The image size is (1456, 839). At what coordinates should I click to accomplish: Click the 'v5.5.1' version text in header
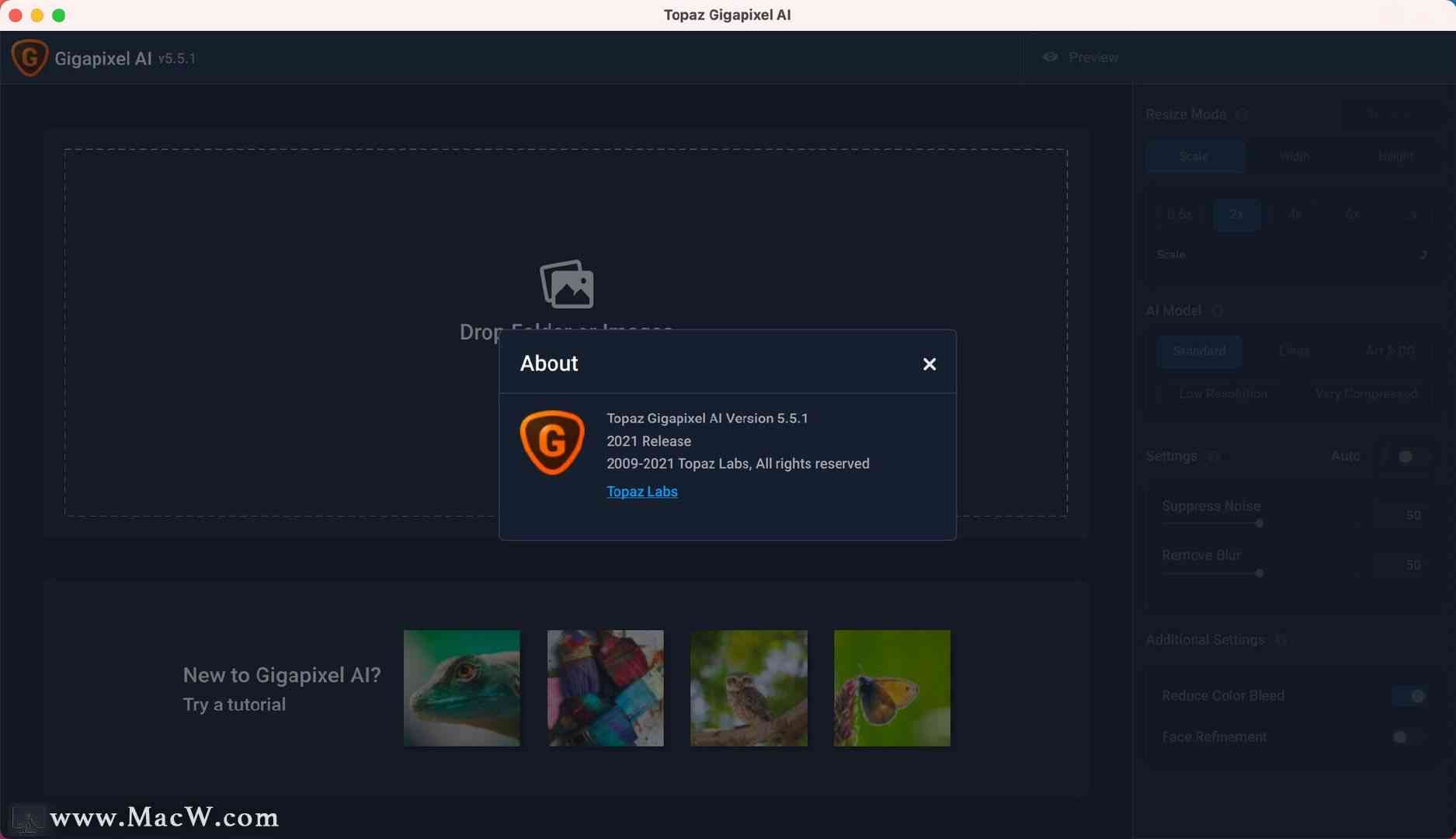coord(177,58)
